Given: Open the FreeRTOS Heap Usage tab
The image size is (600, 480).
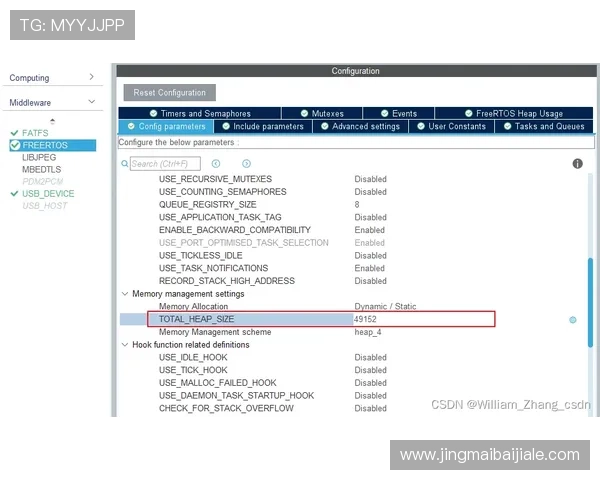Looking at the screenshot, I should coord(512,114).
